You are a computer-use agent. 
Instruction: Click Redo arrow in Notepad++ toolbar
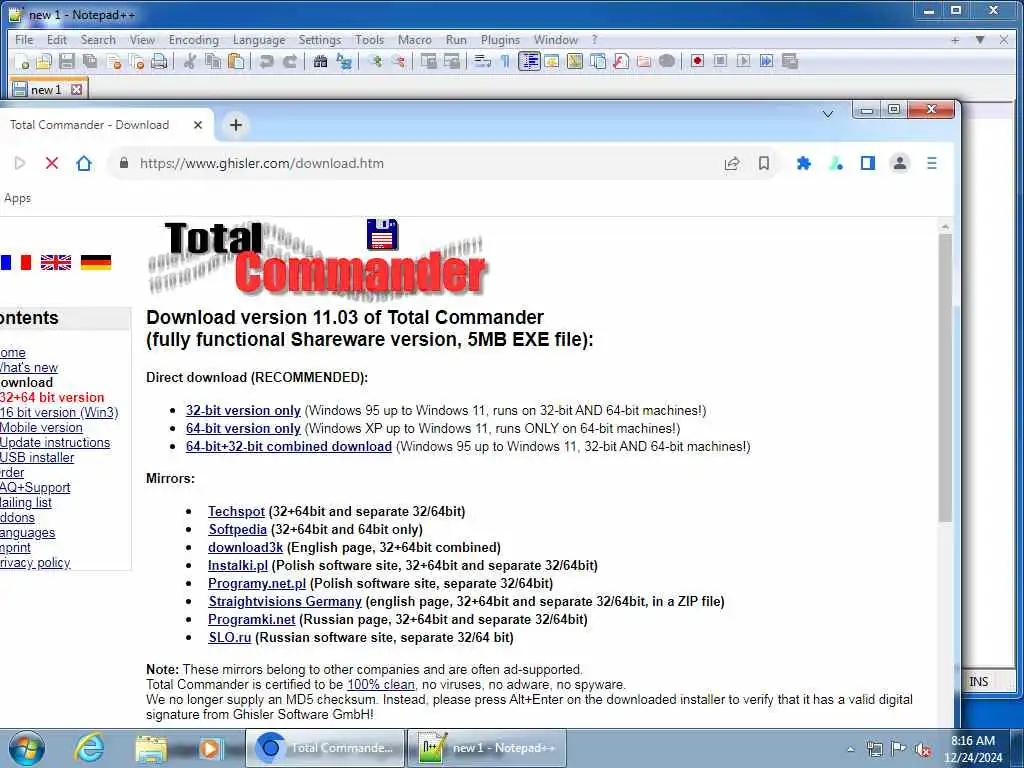point(290,61)
